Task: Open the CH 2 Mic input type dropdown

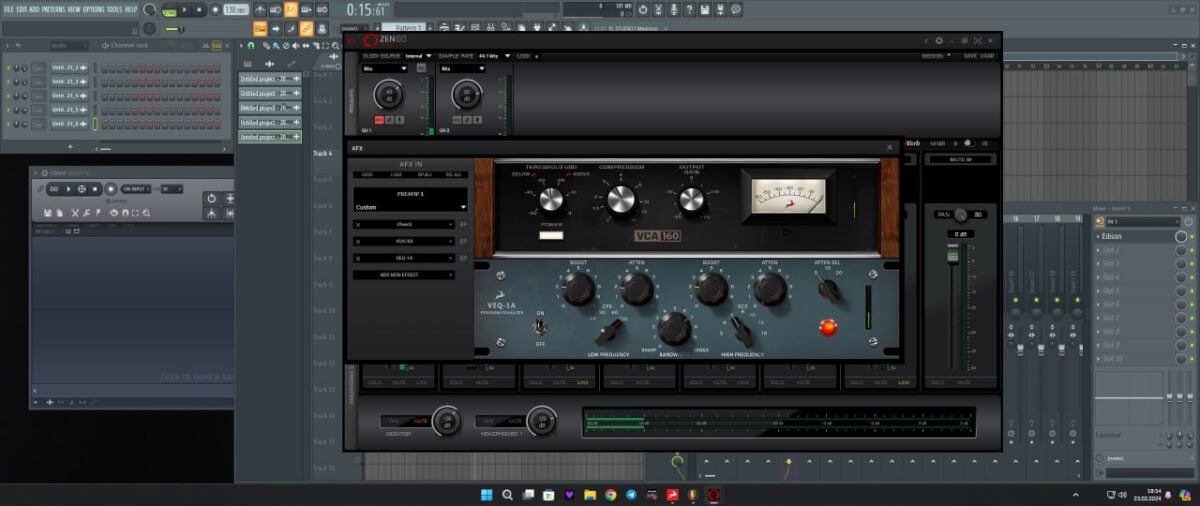Action: click(x=464, y=68)
